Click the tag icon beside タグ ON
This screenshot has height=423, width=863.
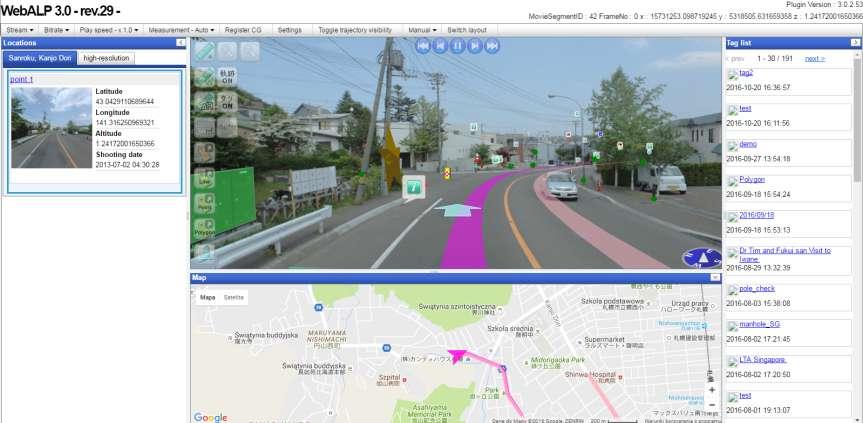pyautogui.click(x=204, y=102)
